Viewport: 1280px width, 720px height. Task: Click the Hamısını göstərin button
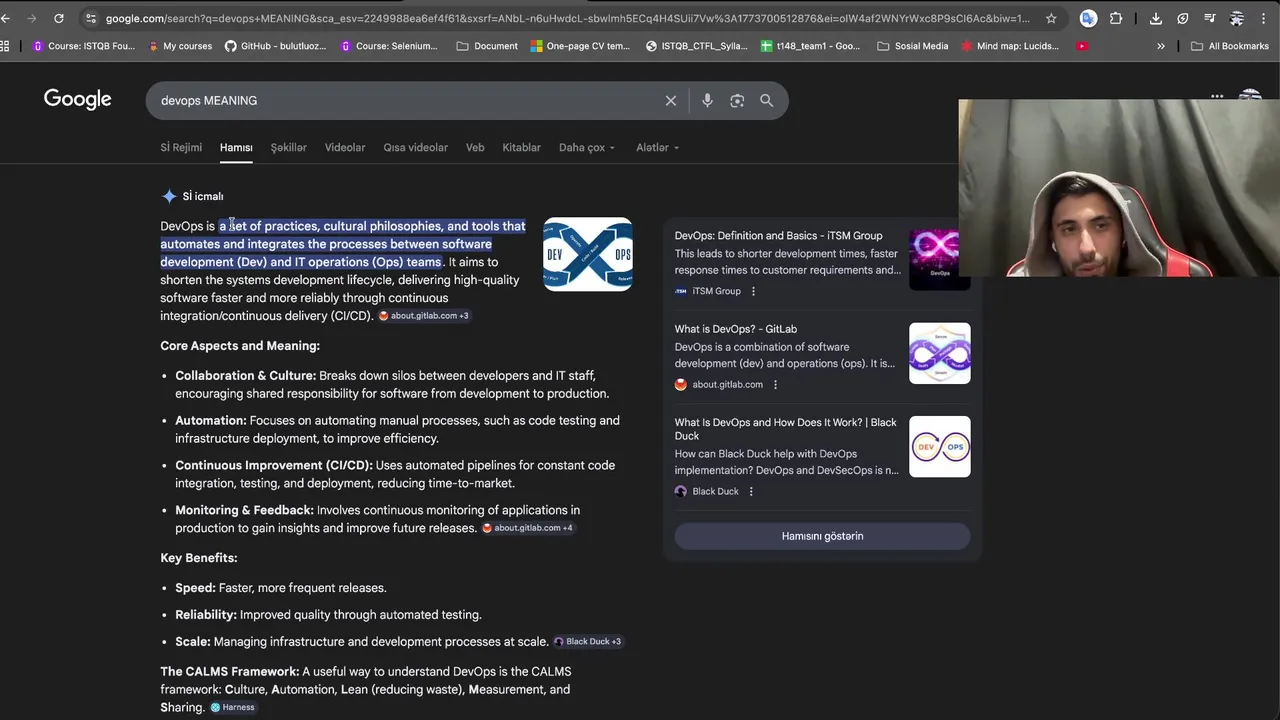click(822, 536)
